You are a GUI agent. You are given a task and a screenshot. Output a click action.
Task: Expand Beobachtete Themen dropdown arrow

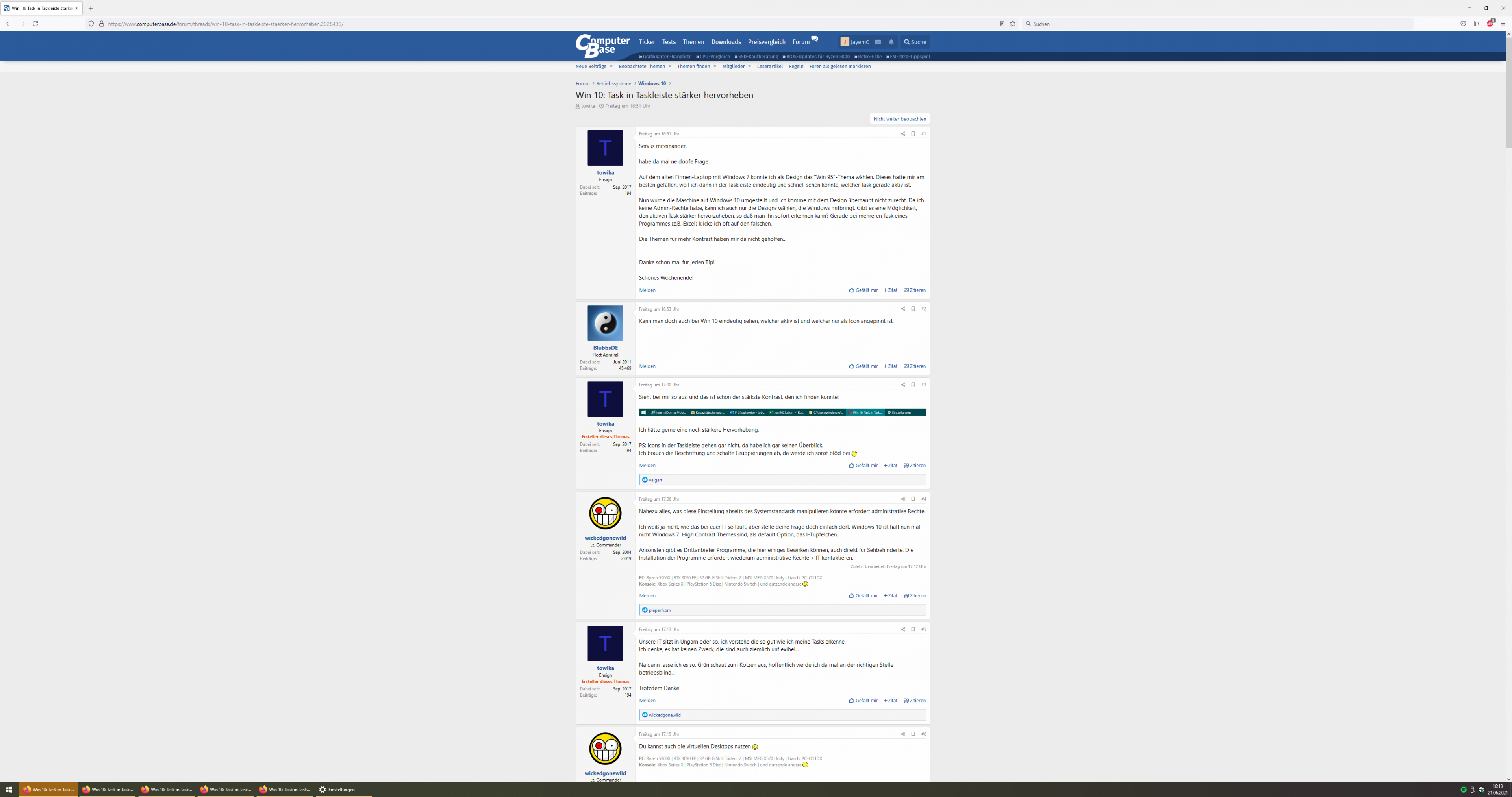670,67
